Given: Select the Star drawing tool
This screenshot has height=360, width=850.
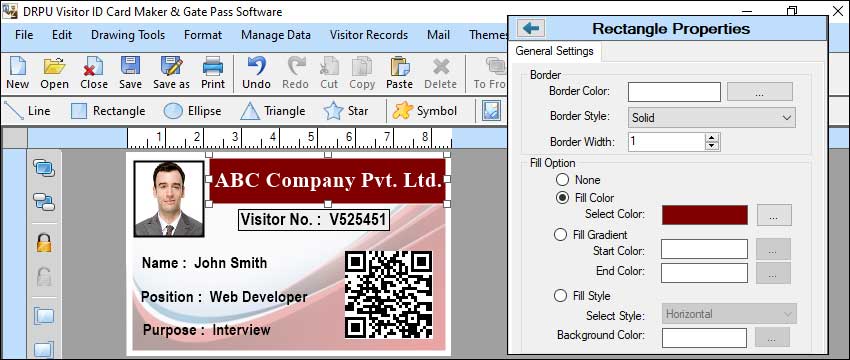Looking at the screenshot, I should tap(346, 111).
